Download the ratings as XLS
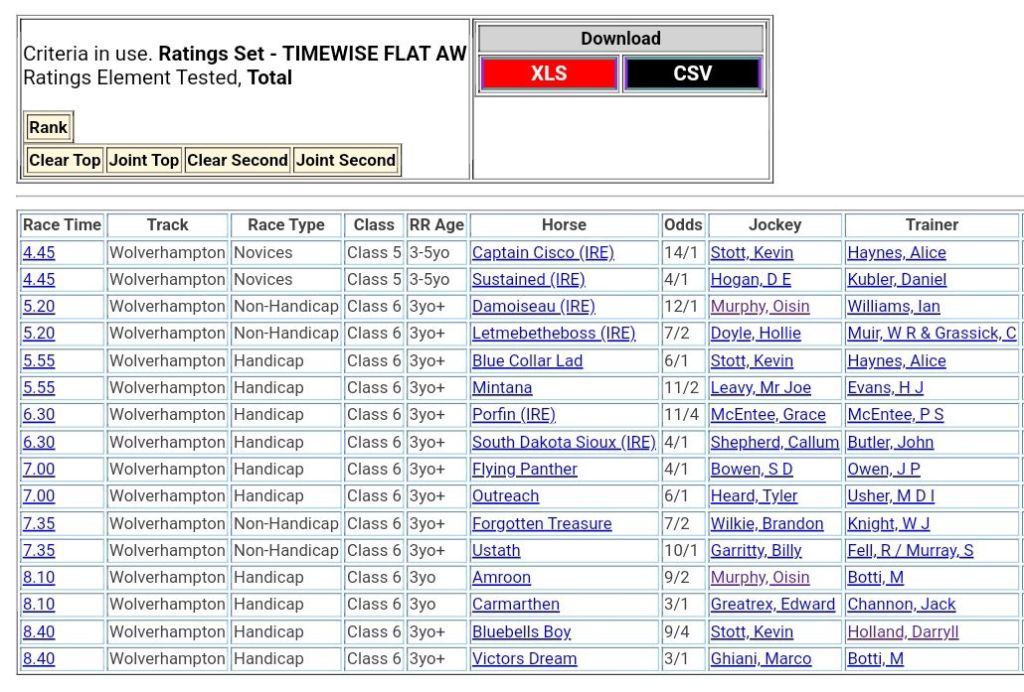The image size is (1024, 692). 548,74
